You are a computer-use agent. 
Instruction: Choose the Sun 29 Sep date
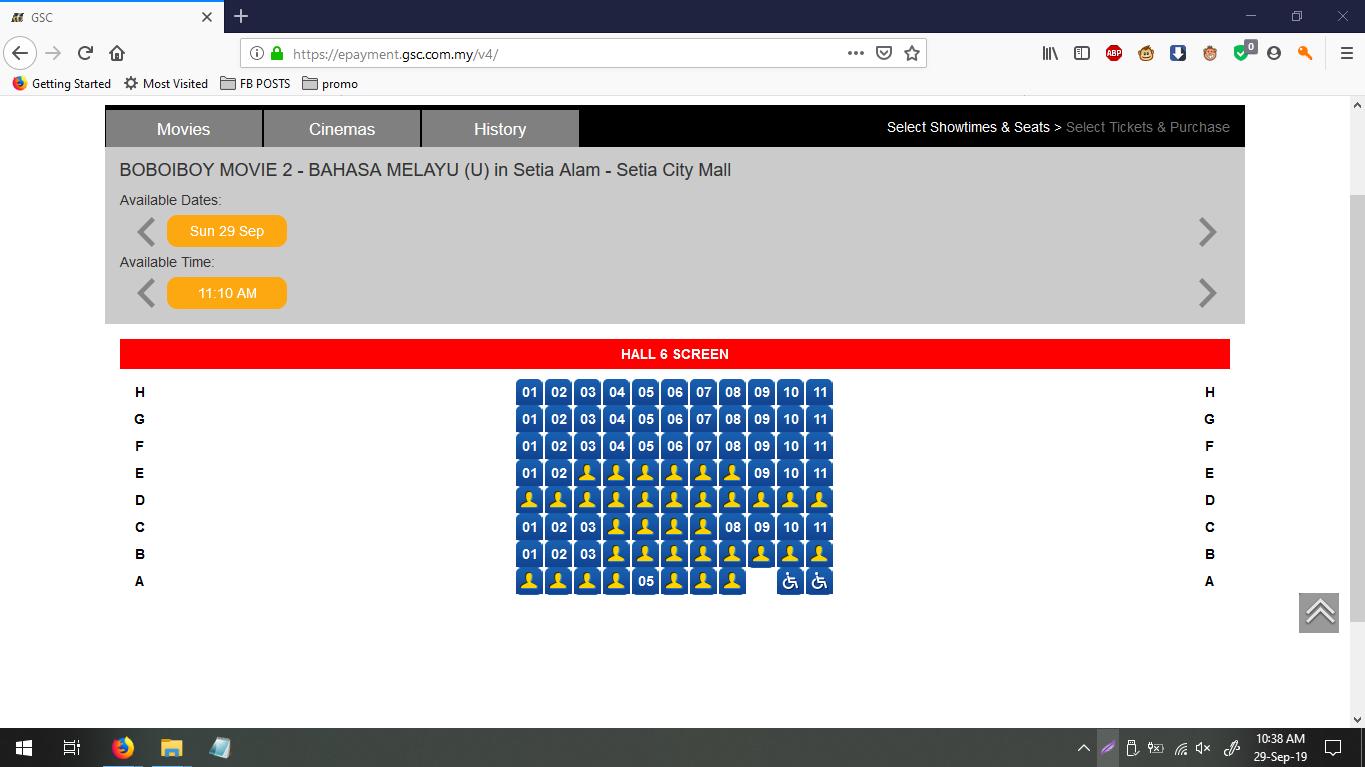[227, 231]
